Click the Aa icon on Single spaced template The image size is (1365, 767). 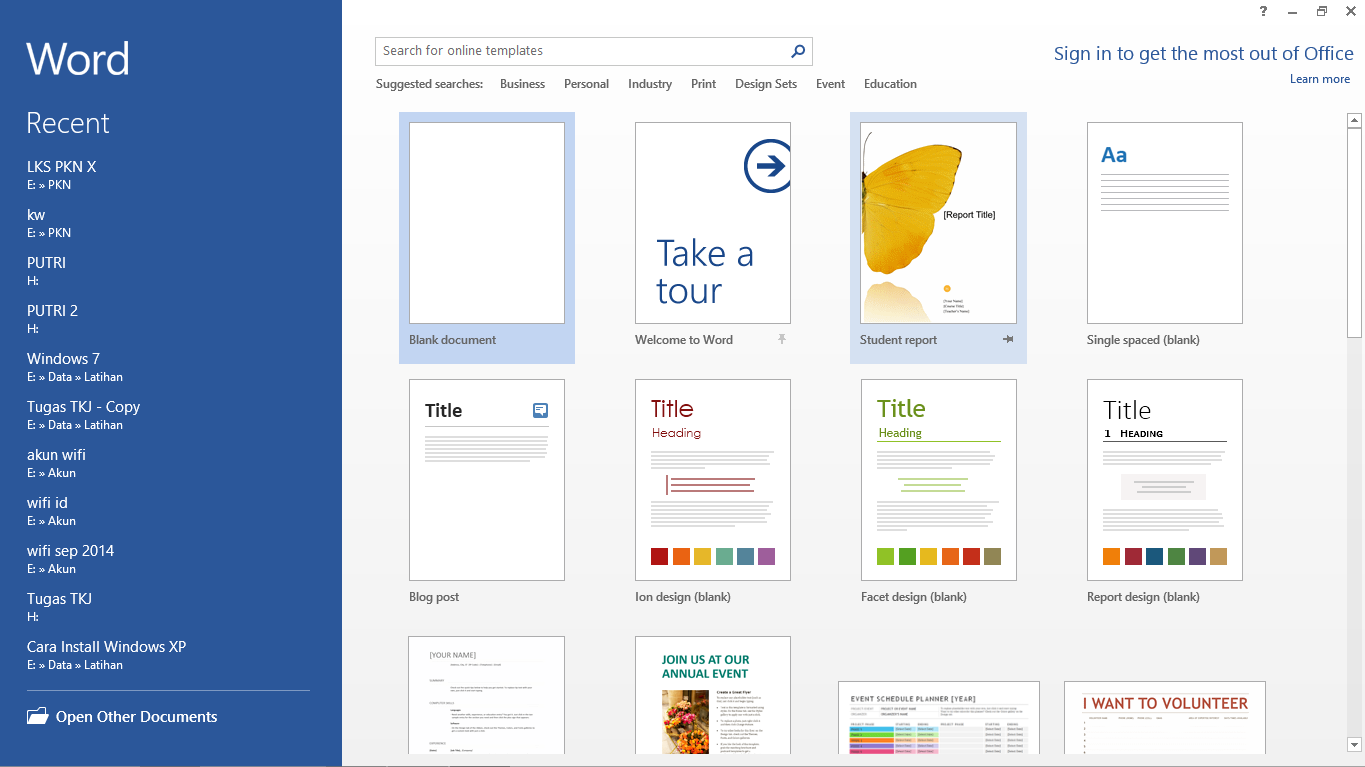1113,156
